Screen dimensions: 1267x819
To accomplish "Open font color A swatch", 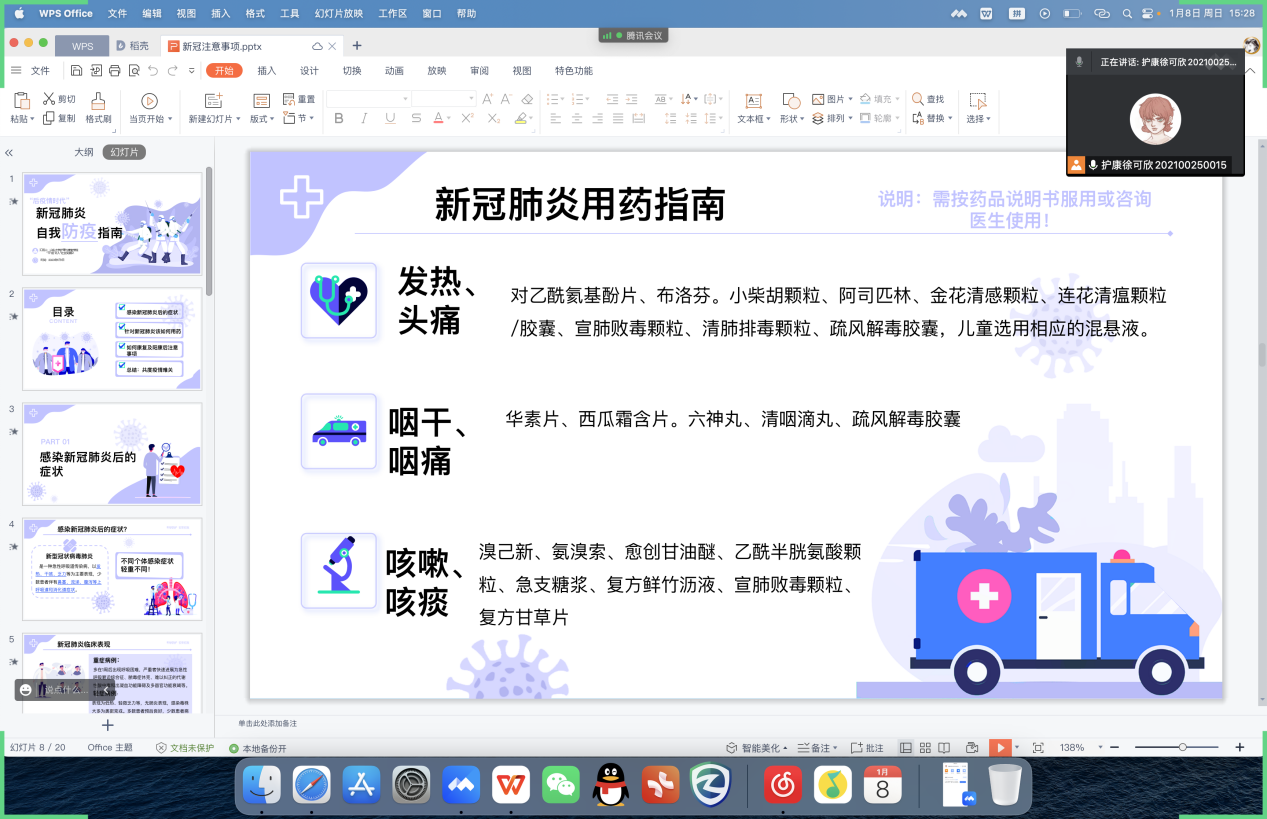I will click(x=437, y=118).
